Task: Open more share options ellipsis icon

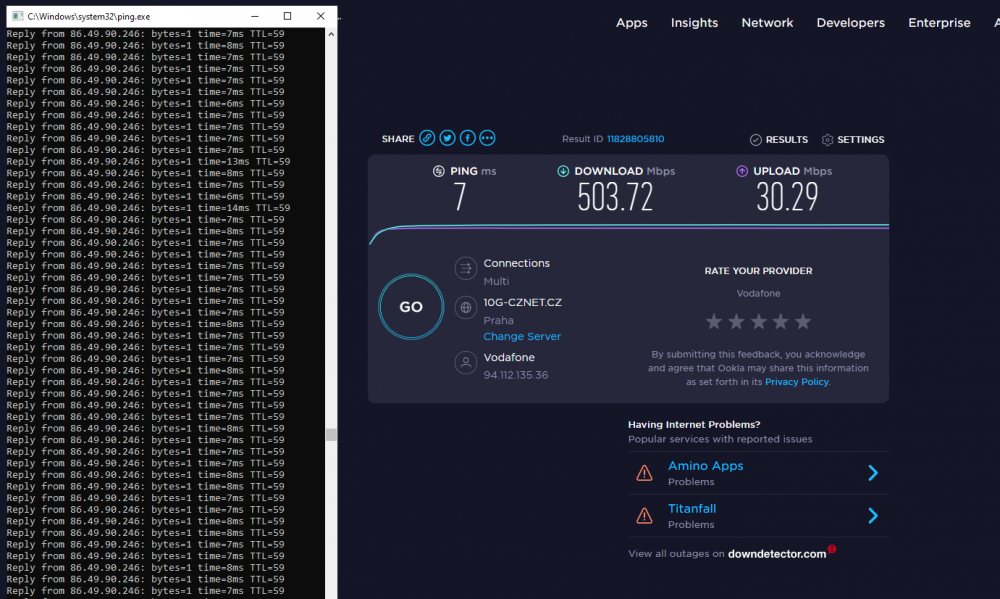Action: pos(487,139)
